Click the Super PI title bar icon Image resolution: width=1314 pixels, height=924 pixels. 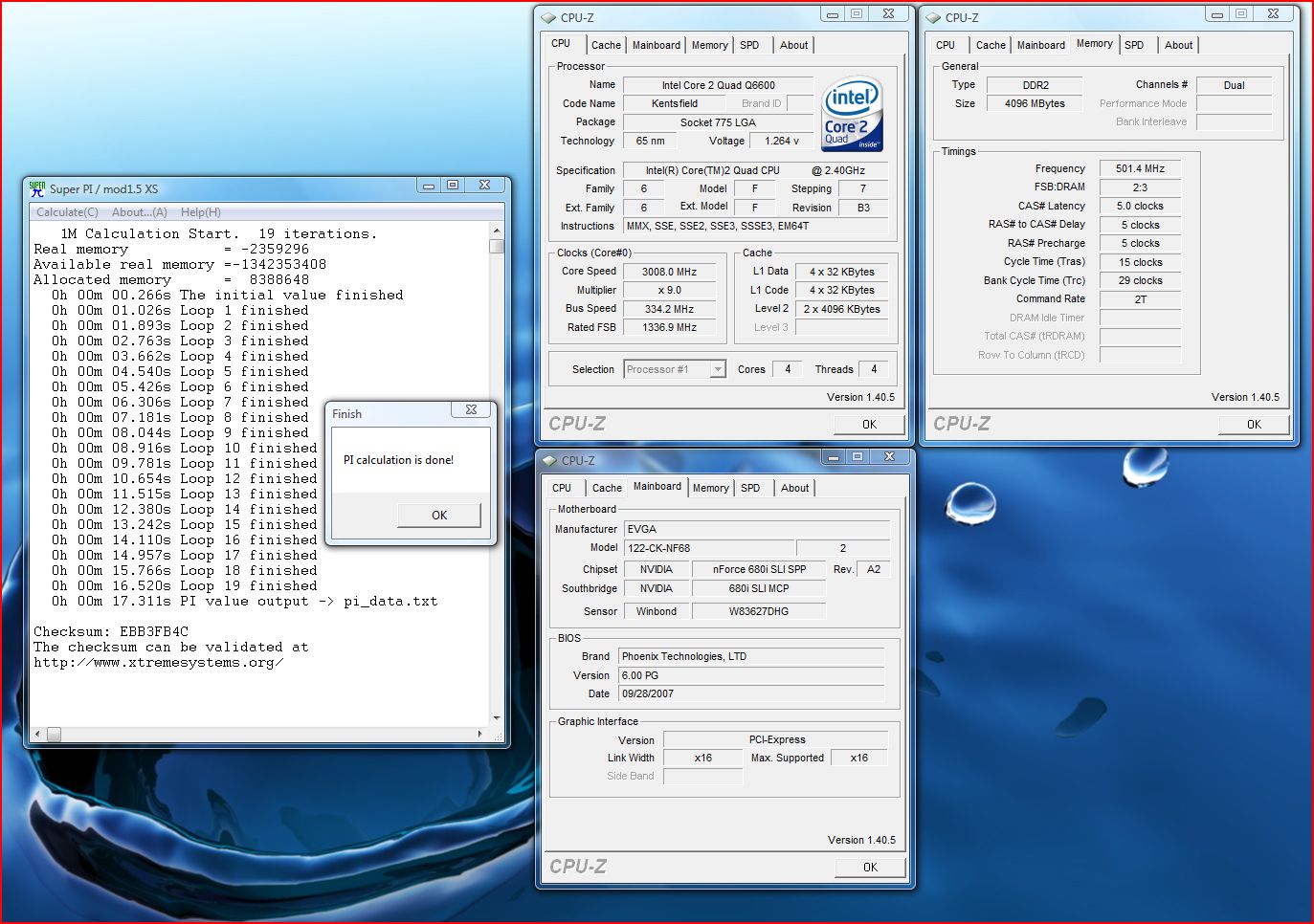37,188
